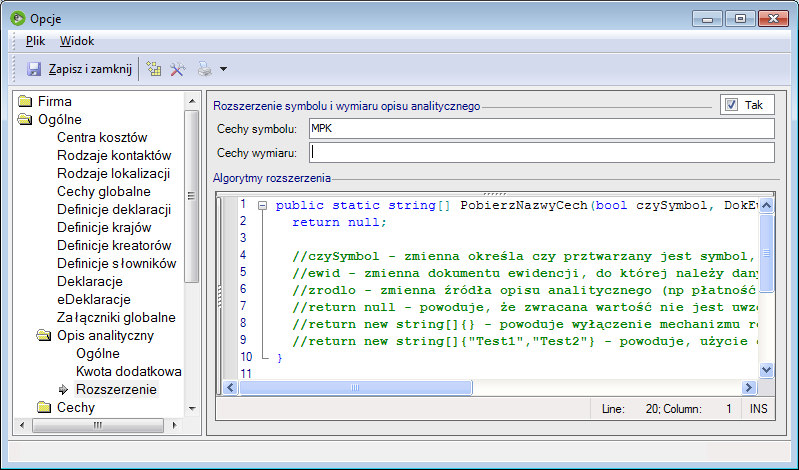799x470 pixels.
Task: Click PobierzNazwyCech method name in line 1
Action: (524, 205)
